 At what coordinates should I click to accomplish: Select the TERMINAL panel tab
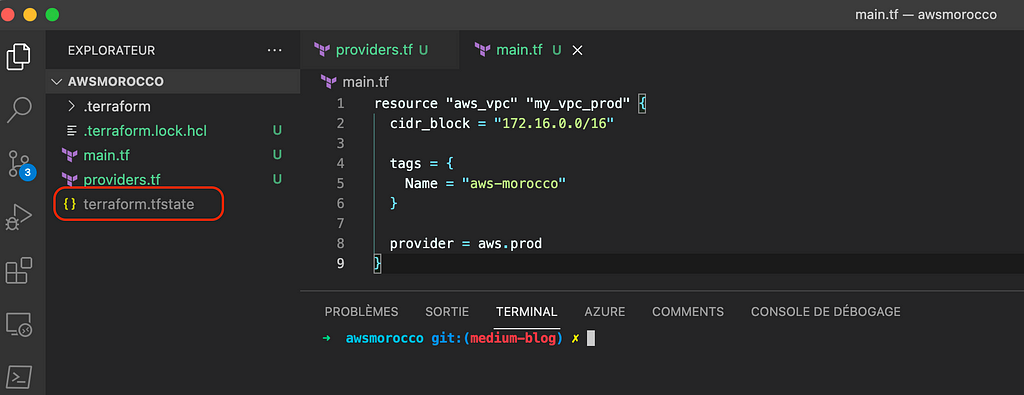coord(526,312)
